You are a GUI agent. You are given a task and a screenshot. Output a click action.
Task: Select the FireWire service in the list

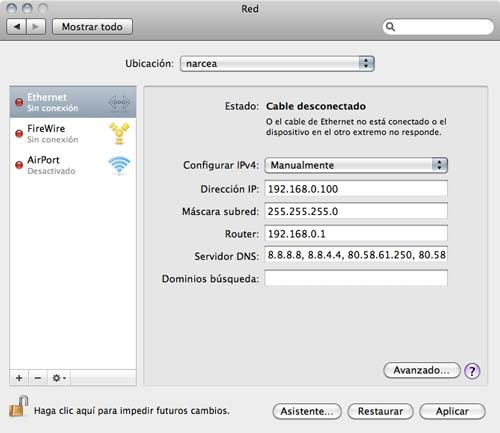pos(73,133)
